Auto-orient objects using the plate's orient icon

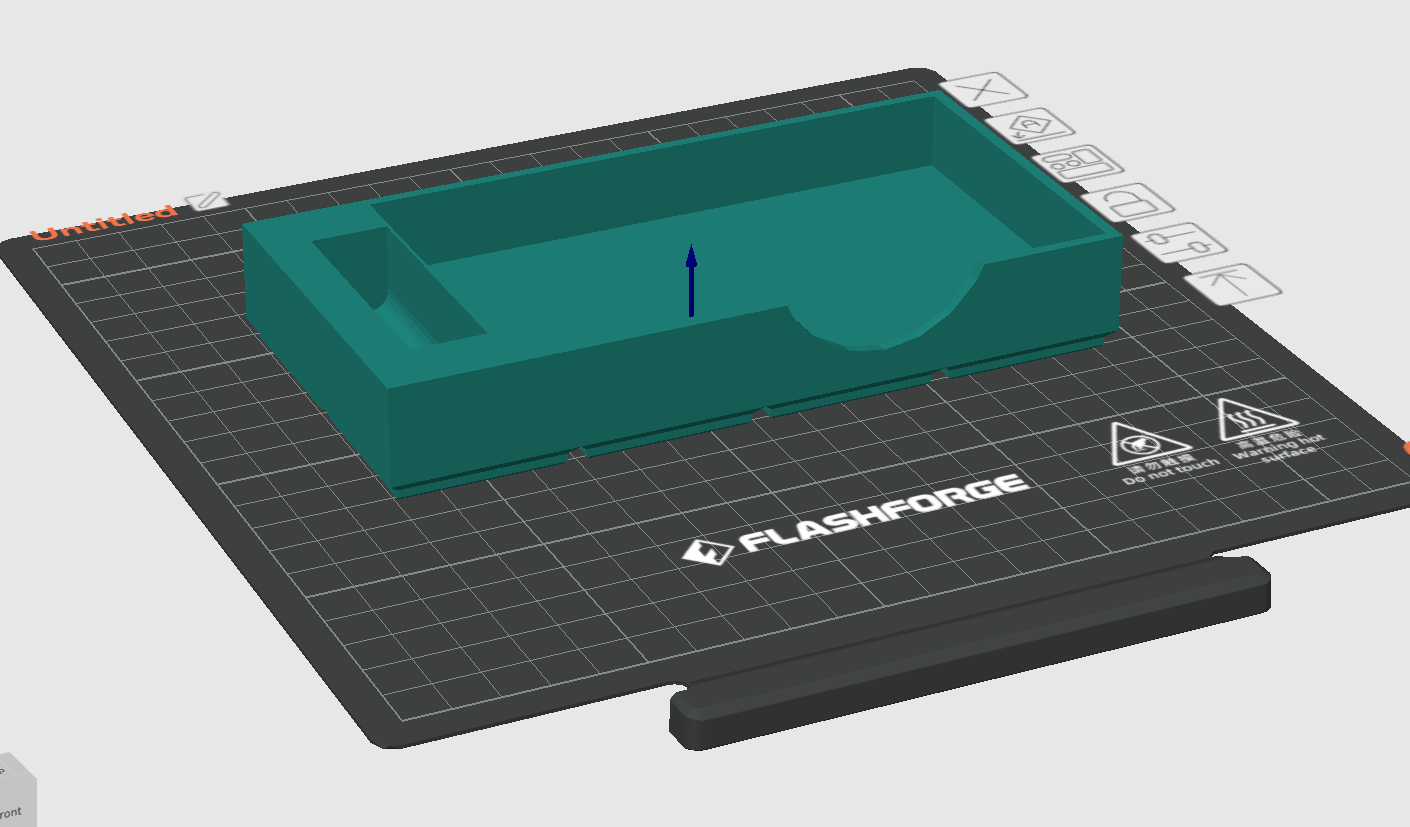(1030, 127)
